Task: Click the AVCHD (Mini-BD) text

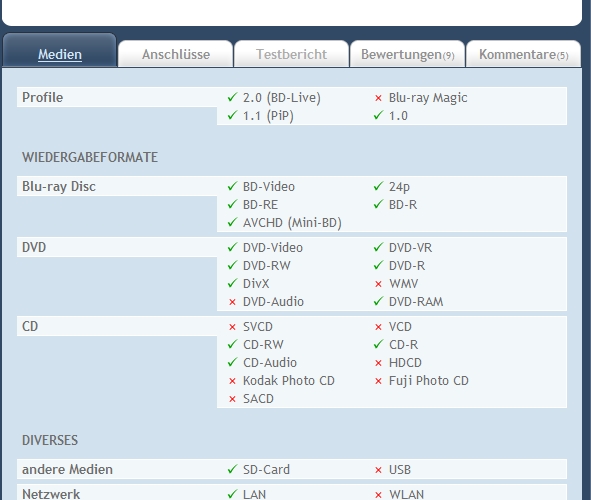Action: coord(292,223)
